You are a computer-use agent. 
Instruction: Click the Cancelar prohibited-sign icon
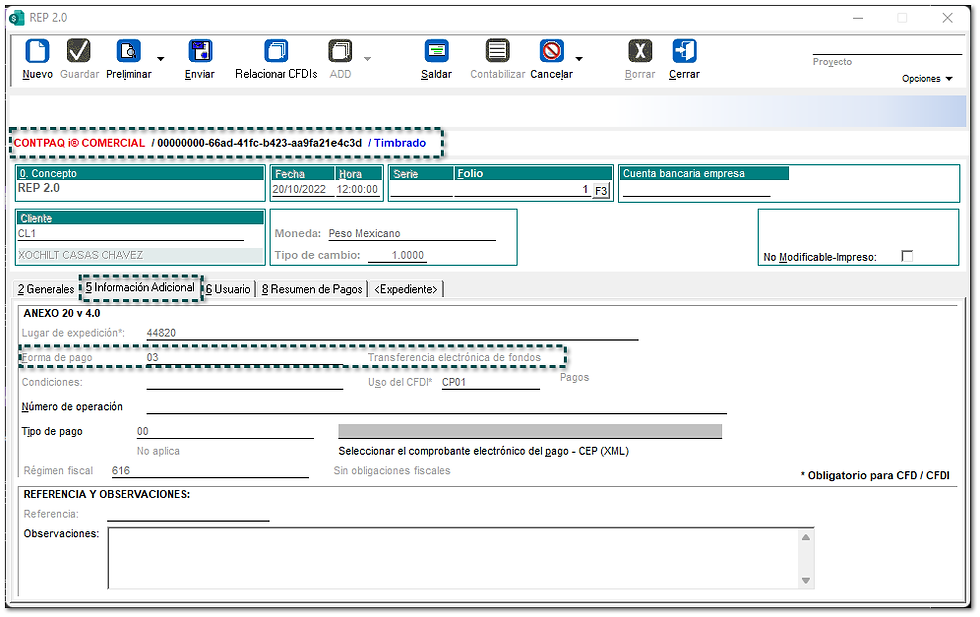[x=552, y=51]
